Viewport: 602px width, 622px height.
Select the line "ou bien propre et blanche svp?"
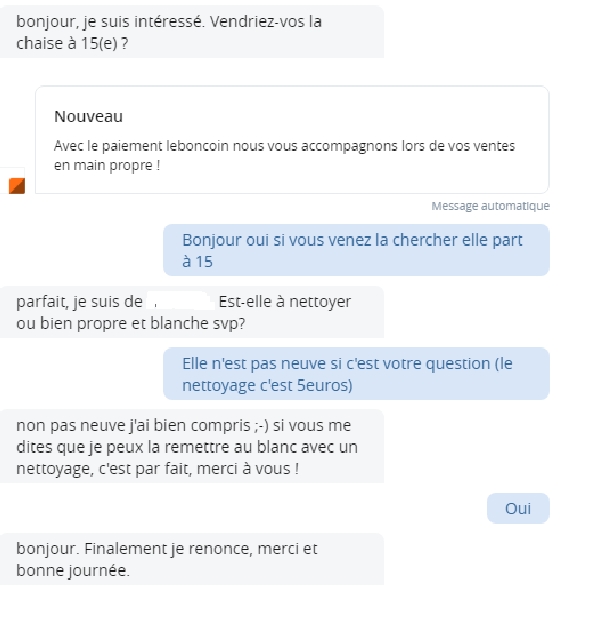(131, 323)
